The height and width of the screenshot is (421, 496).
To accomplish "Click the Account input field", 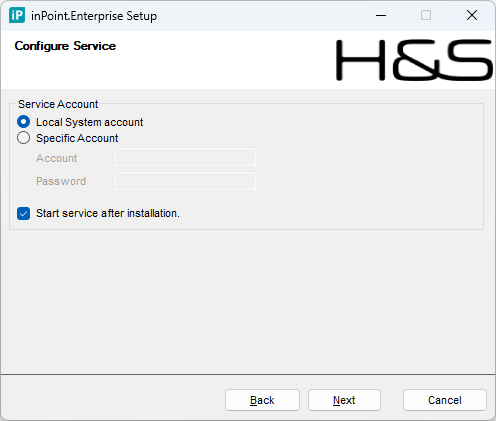I will (x=185, y=157).
